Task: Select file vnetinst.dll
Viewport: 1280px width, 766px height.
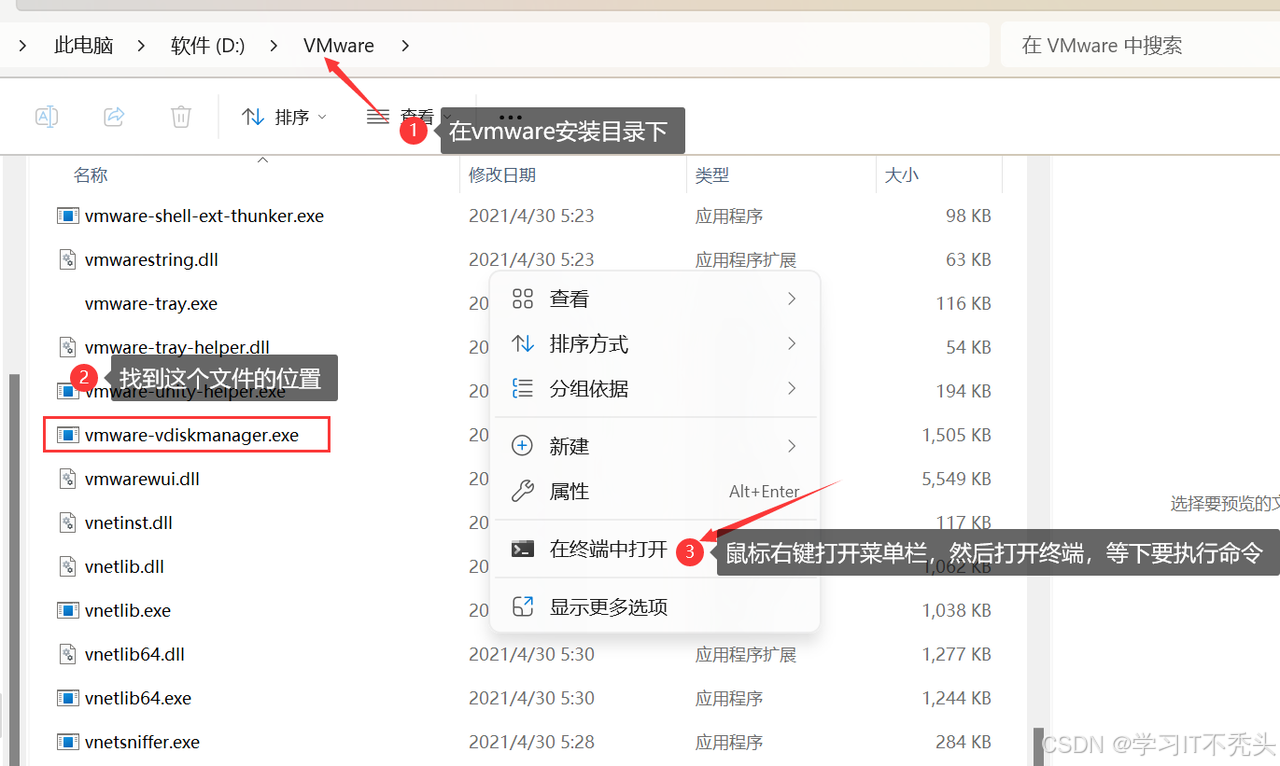Action: pos(129,522)
